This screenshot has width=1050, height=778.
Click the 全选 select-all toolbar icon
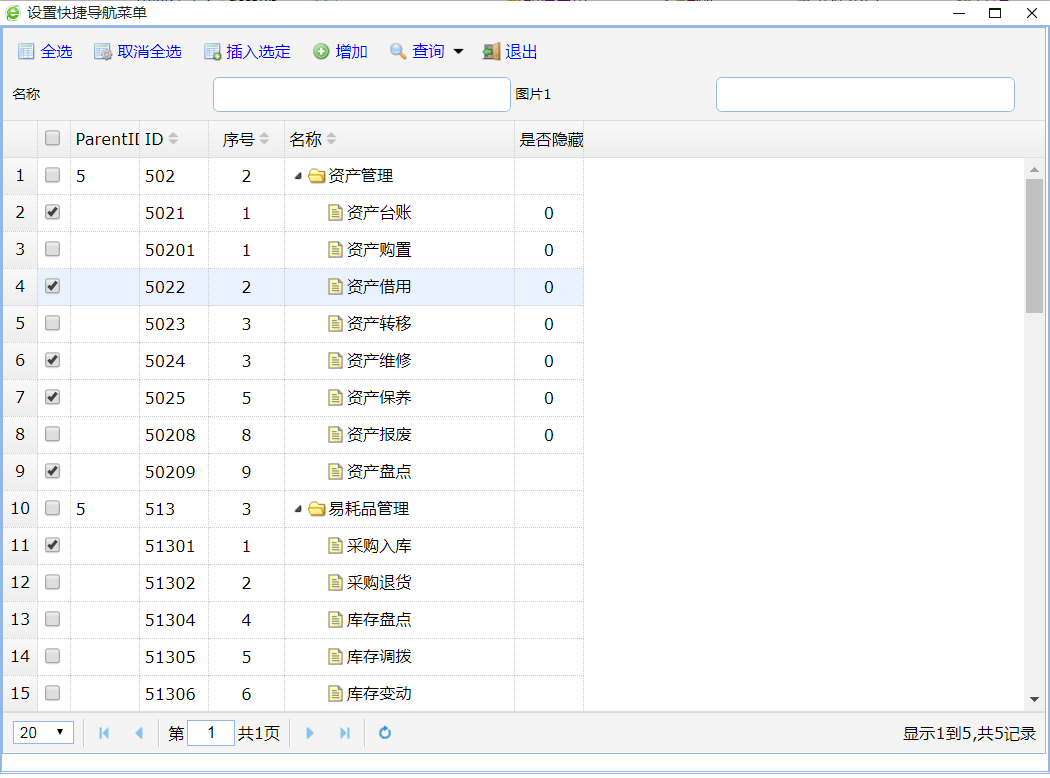pyautogui.click(x=26, y=52)
